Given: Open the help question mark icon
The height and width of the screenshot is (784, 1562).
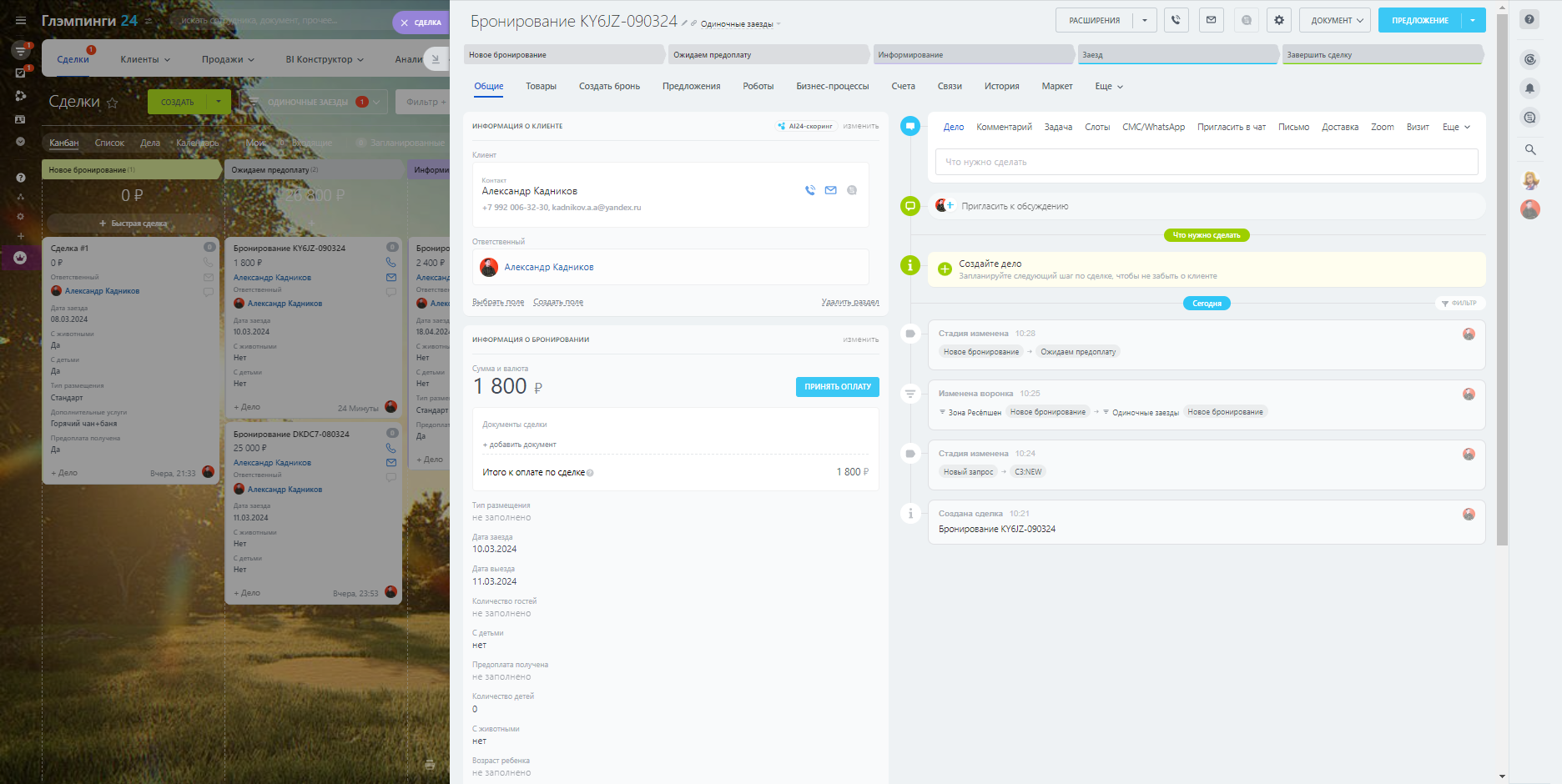Looking at the screenshot, I should pyautogui.click(x=1529, y=20).
